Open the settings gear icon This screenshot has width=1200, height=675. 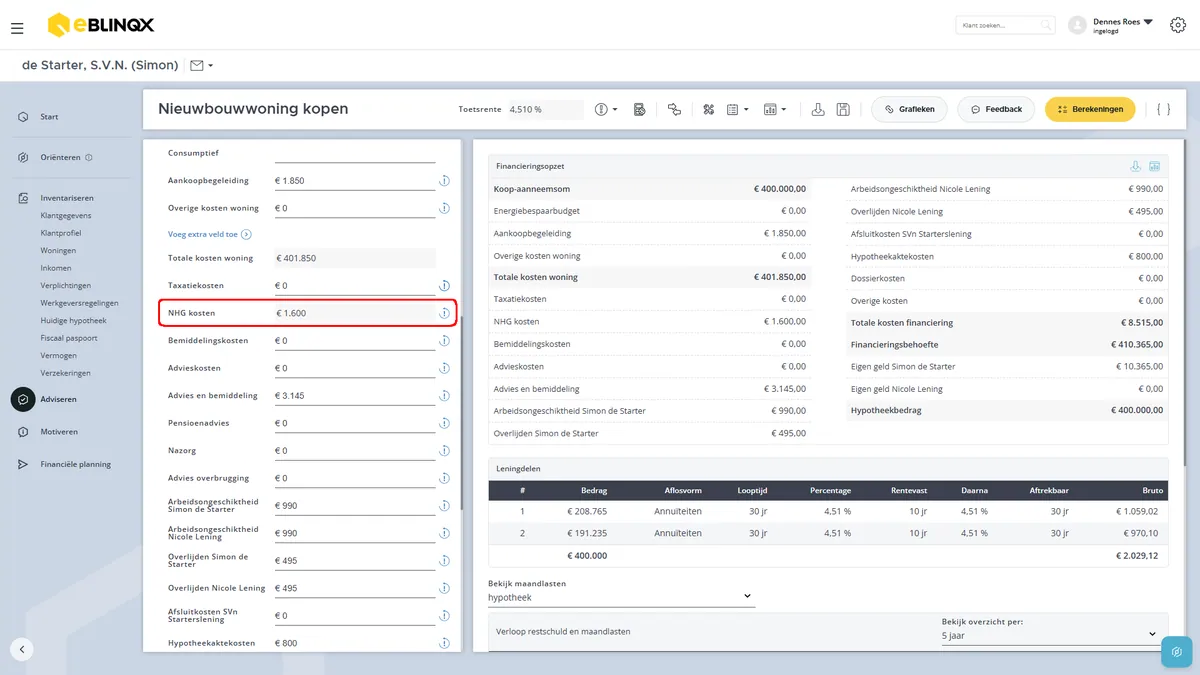(x=1178, y=25)
